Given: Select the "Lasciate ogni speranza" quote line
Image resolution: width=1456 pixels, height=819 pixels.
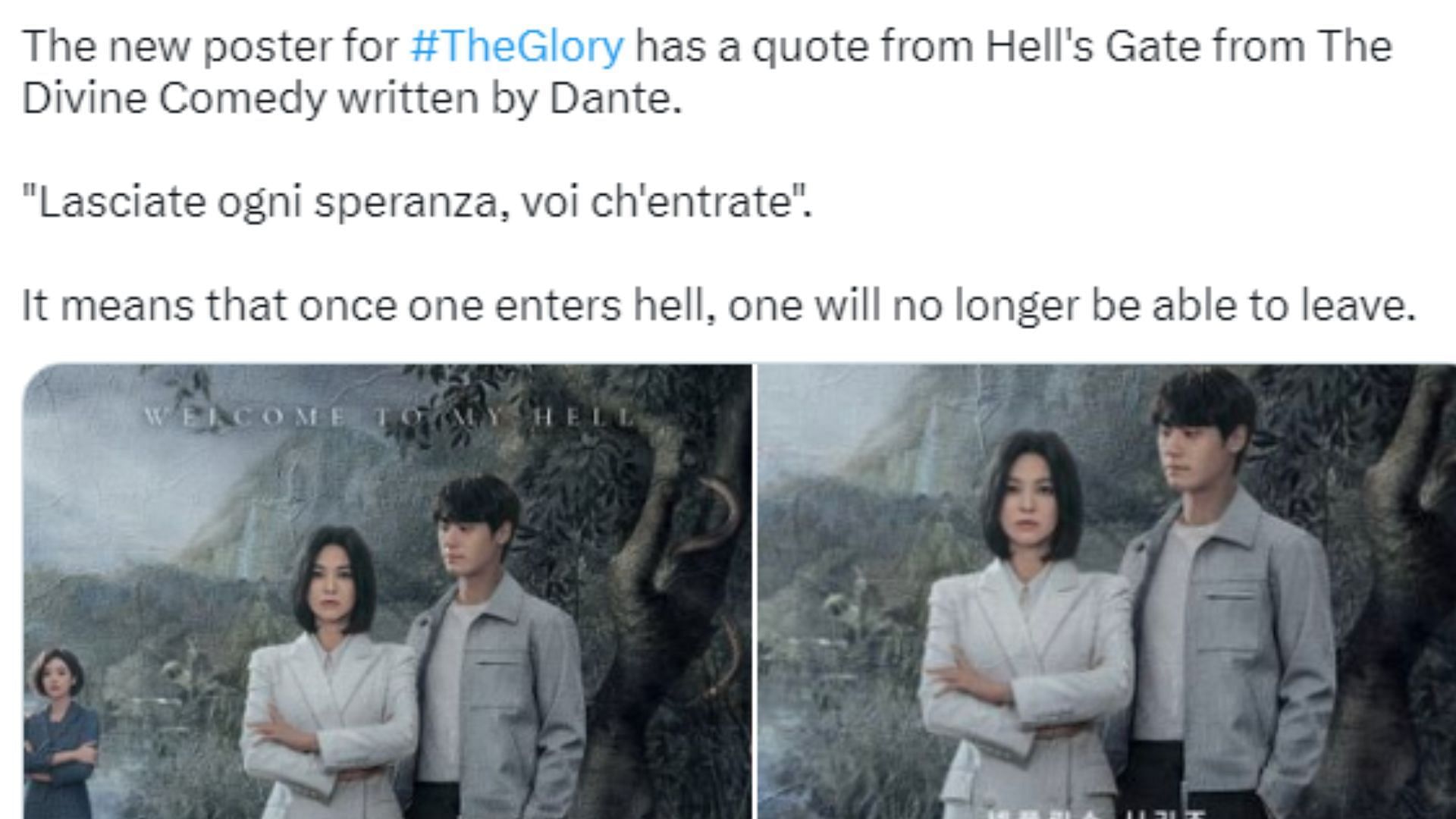Looking at the screenshot, I should click(417, 202).
